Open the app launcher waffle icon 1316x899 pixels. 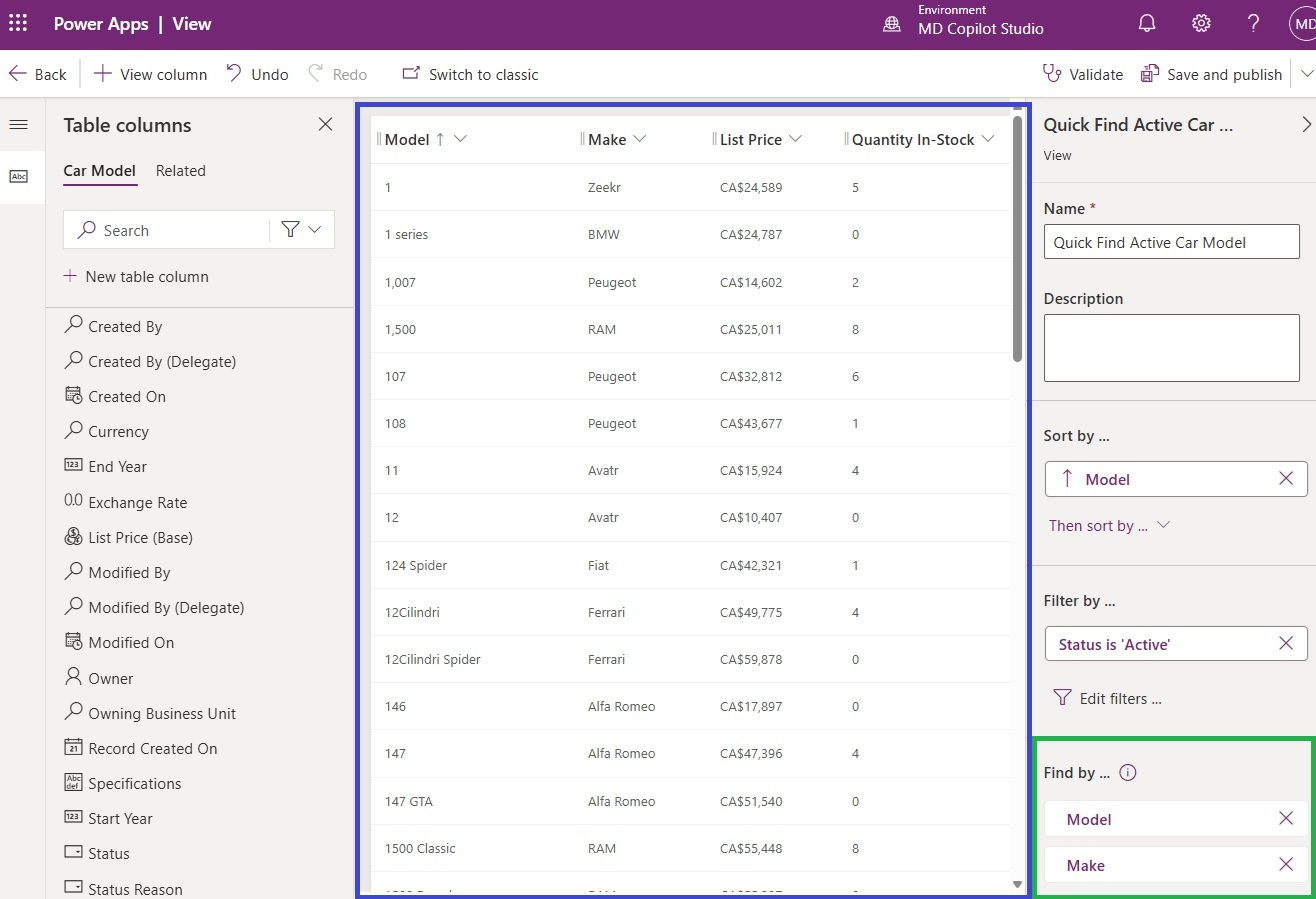pyautogui.click(x=18, y=24)
